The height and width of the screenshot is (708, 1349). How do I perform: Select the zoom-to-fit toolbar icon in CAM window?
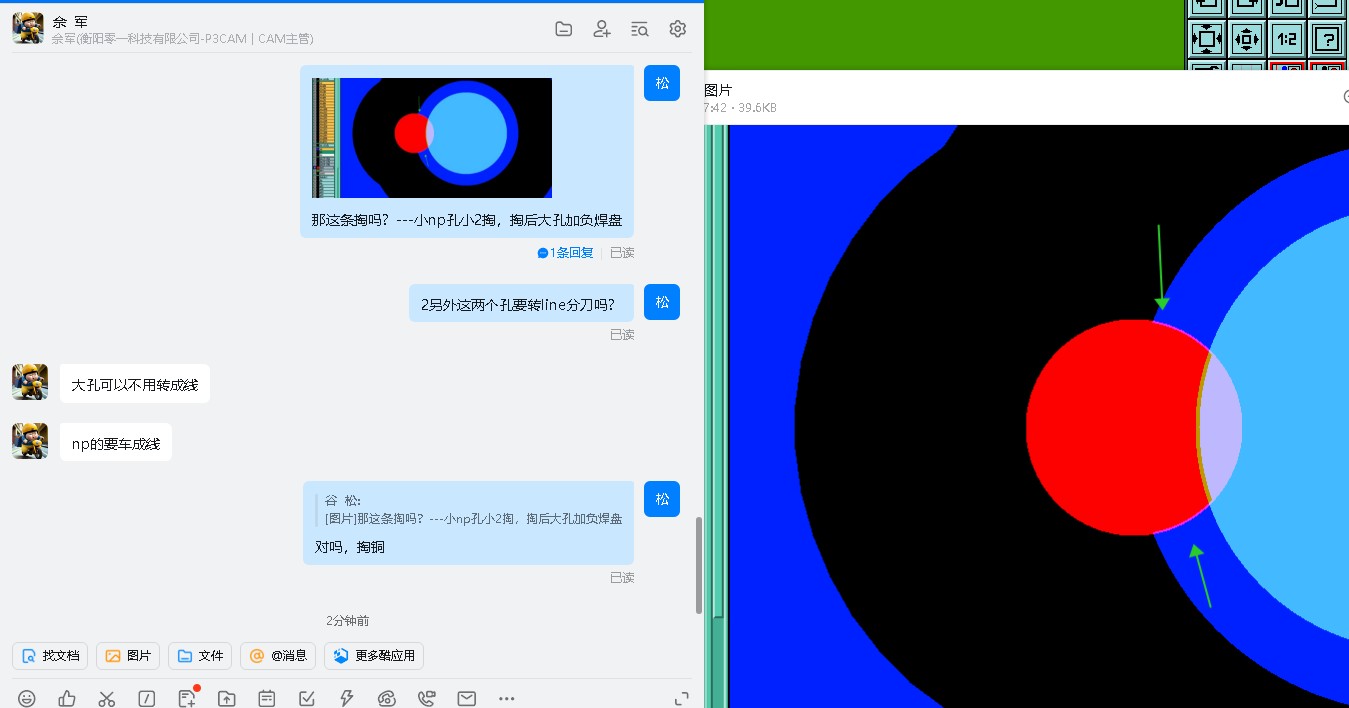1207,40
